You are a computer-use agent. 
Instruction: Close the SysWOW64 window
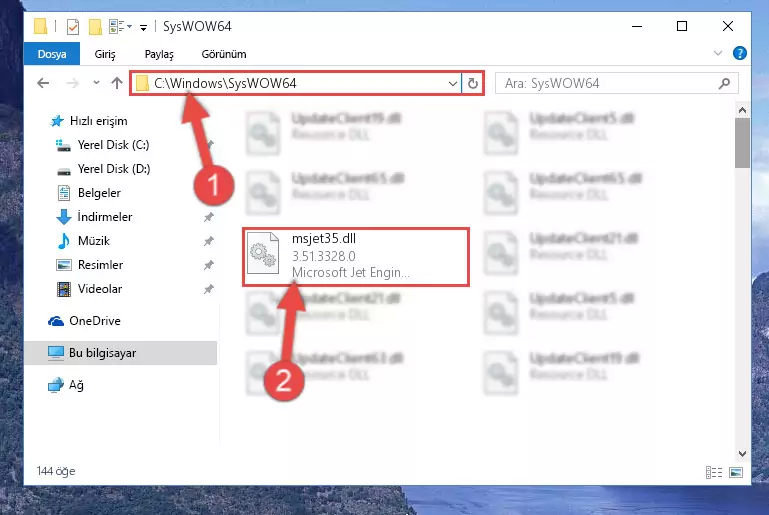click(728, 26)
